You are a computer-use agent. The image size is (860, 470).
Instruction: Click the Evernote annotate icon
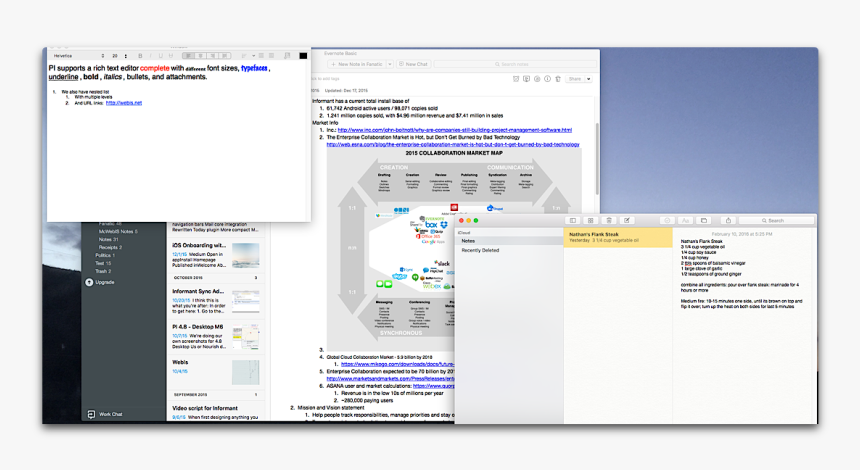pyautogui.click(x=537, y=79)
